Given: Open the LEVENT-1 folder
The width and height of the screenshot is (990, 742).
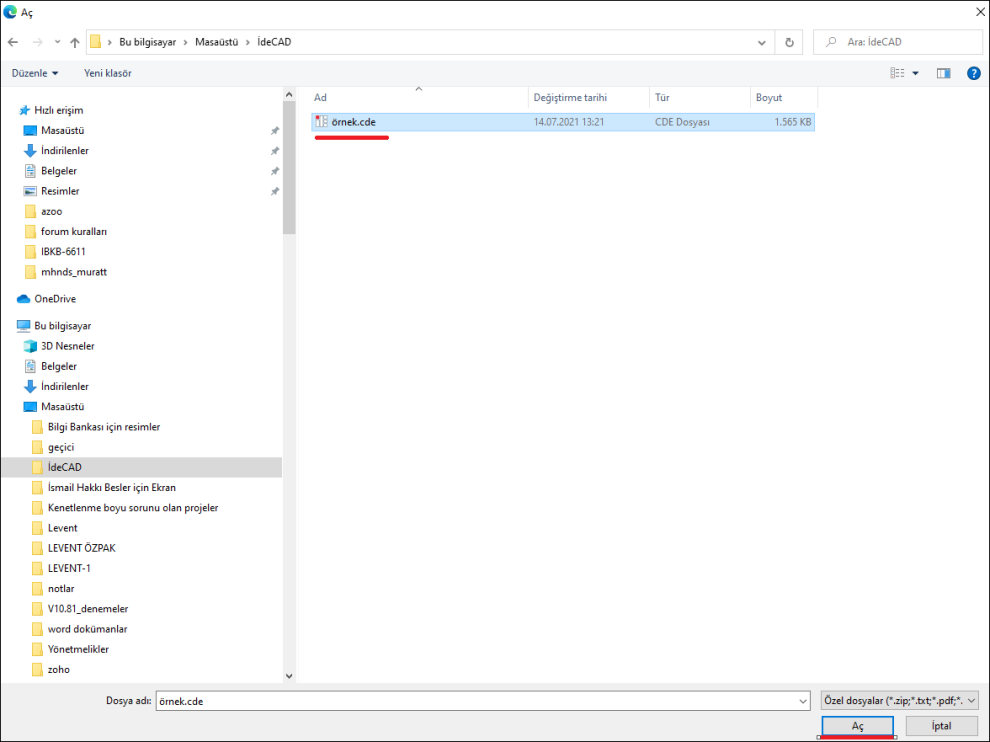Looking at the screenshot, I should [x=69, y=568].
